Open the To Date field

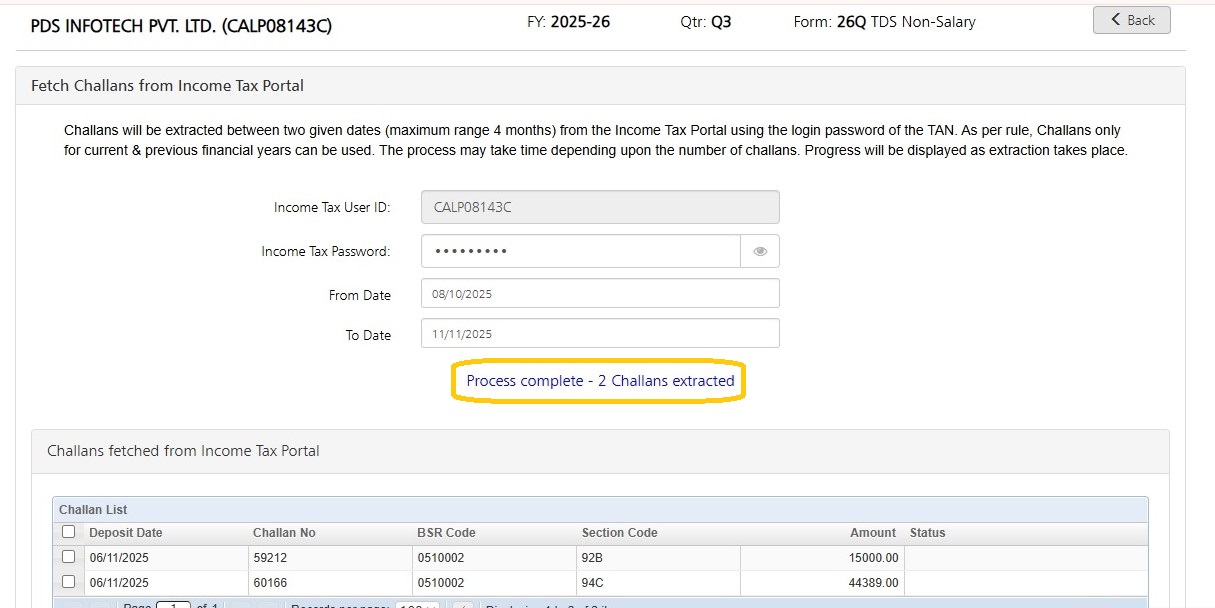tap(600, 334)
